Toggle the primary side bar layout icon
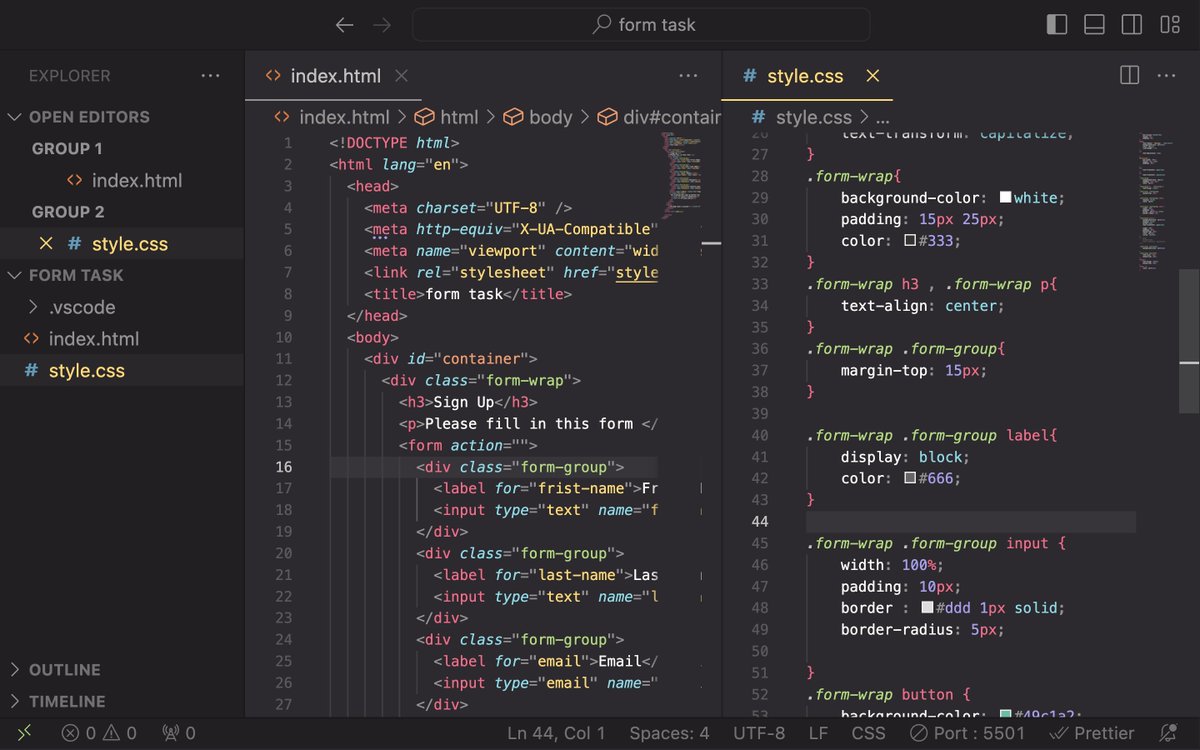Viewport: 1200px width, 750px height. [1057, 25]
